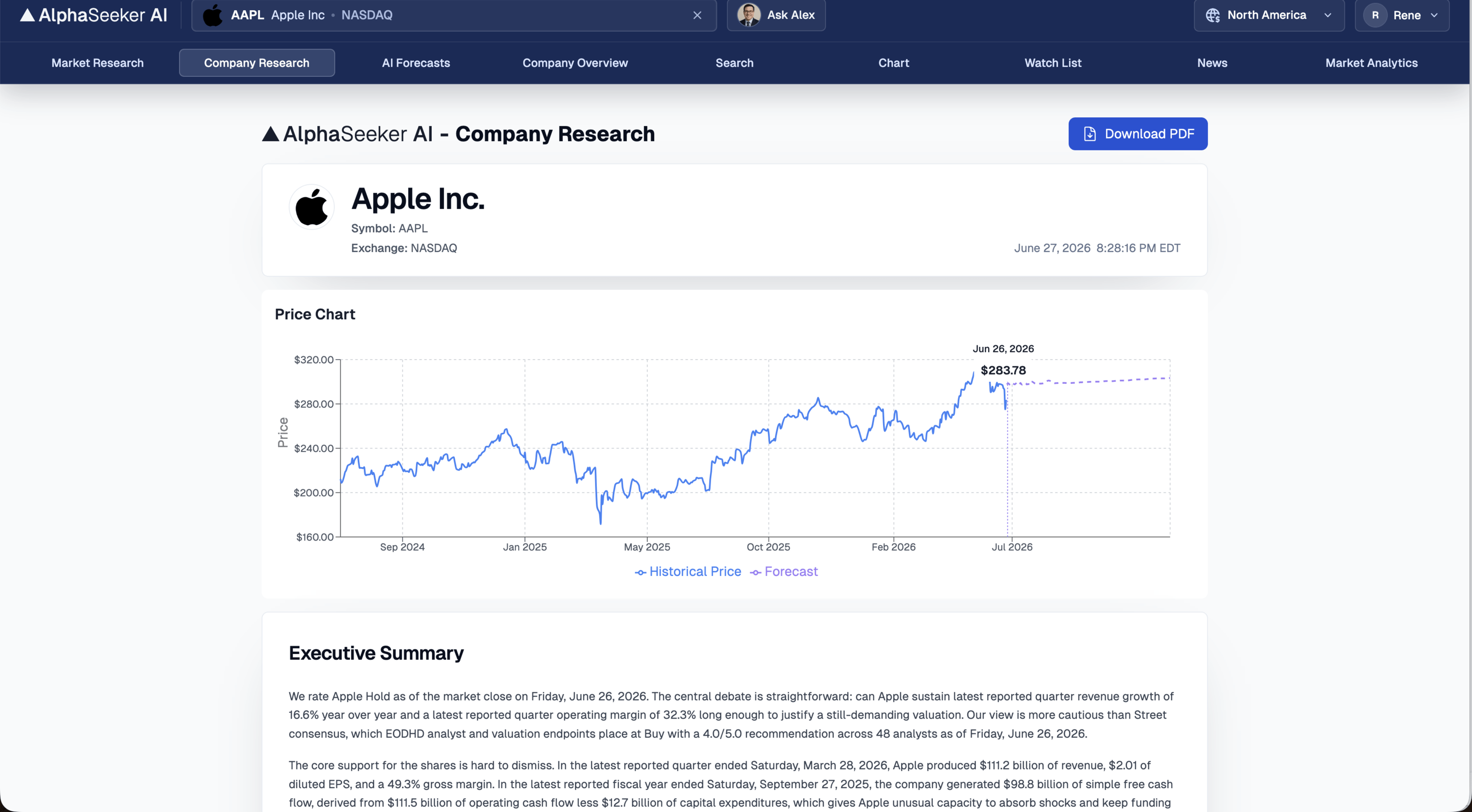This screenshot has height=812, width=1472.
Task: Click the $160.00 y-axis label
Action: (x=314, y=537)
